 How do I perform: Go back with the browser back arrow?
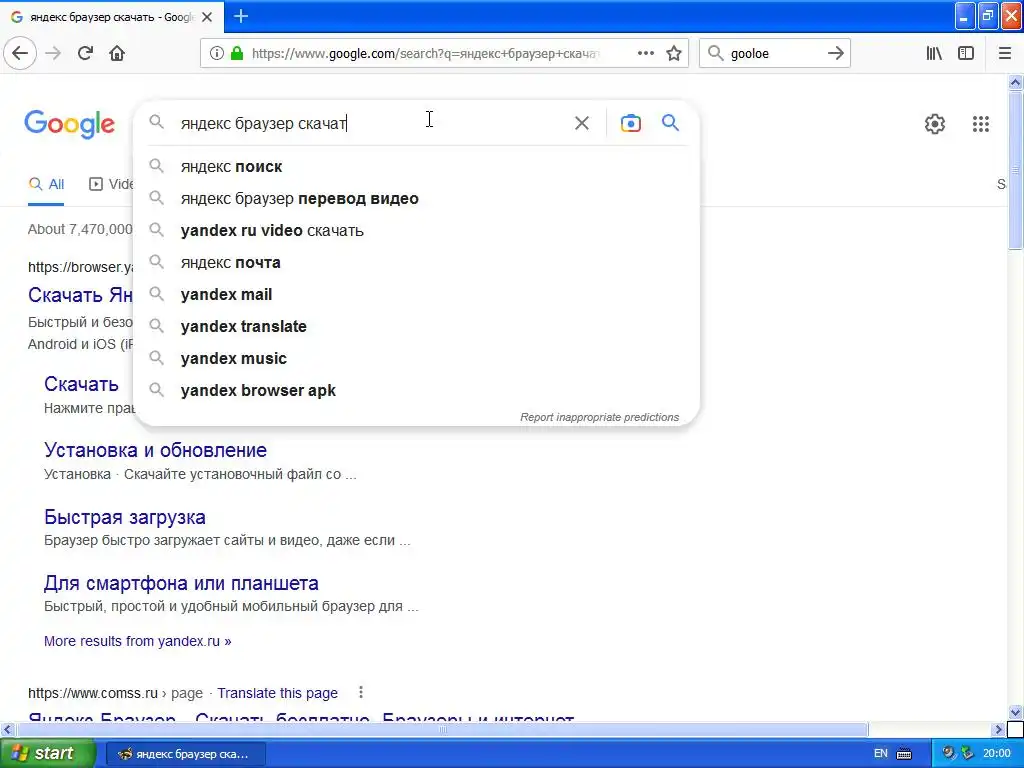(20, 54)
